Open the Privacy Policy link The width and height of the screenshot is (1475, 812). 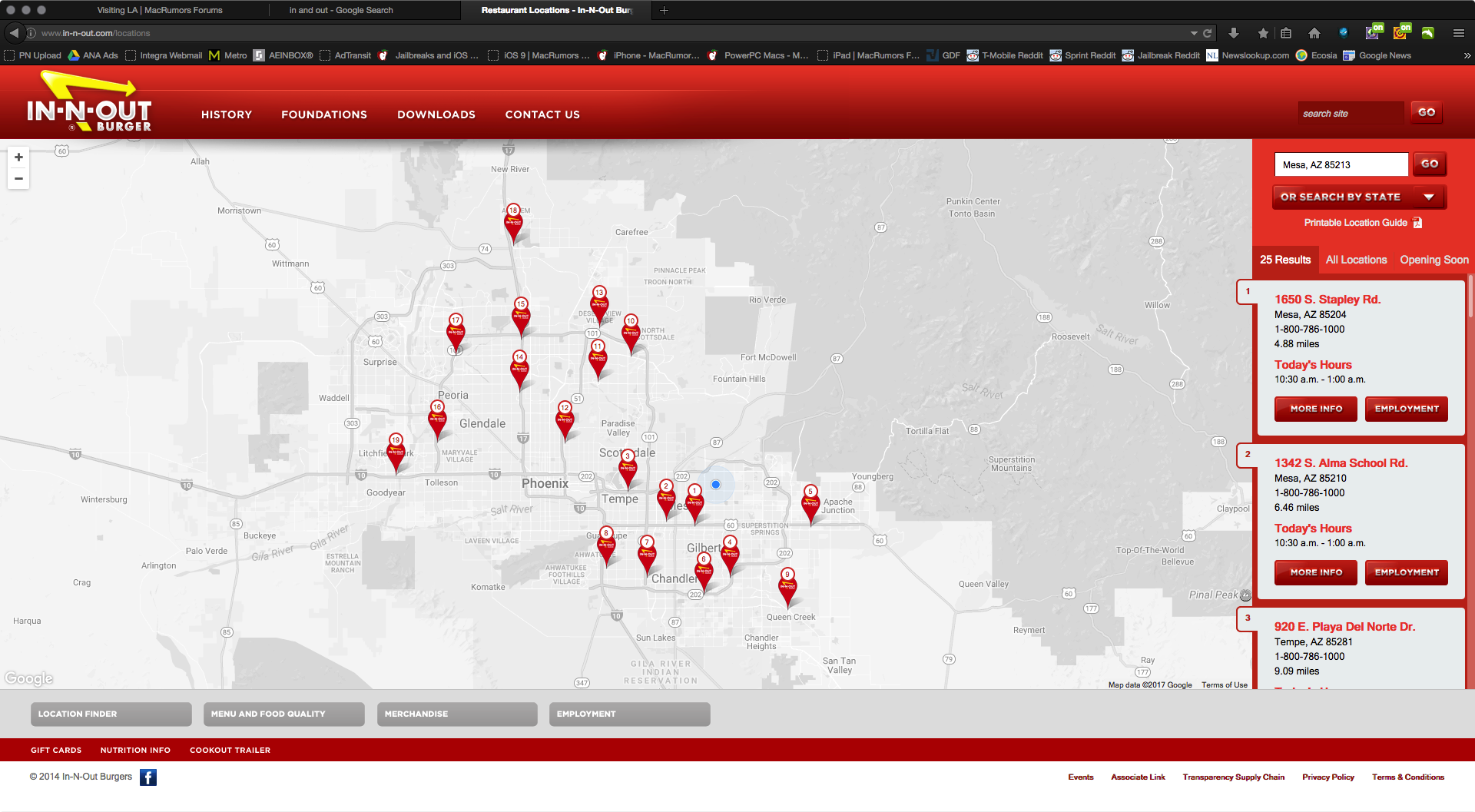(1328, 777)
